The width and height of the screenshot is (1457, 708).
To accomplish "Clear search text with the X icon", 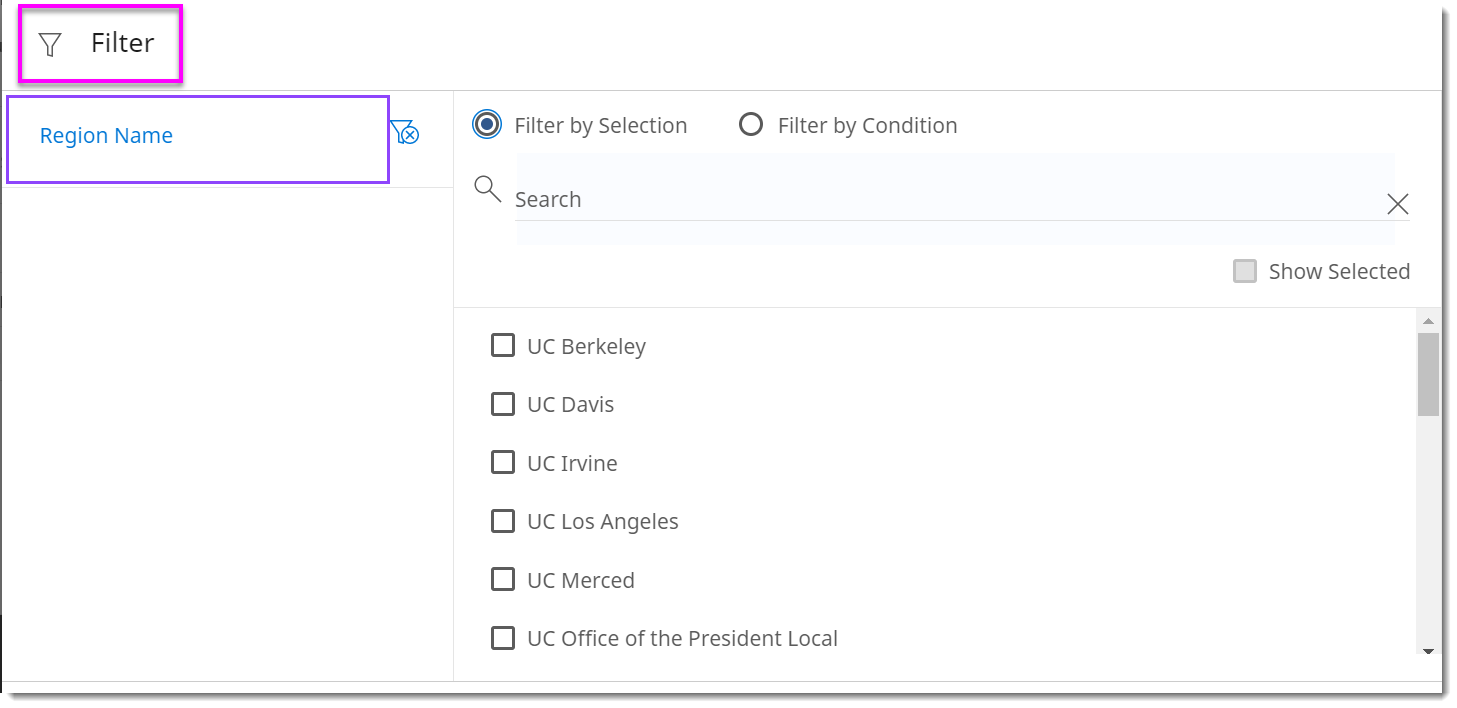I will (1398, 204).
